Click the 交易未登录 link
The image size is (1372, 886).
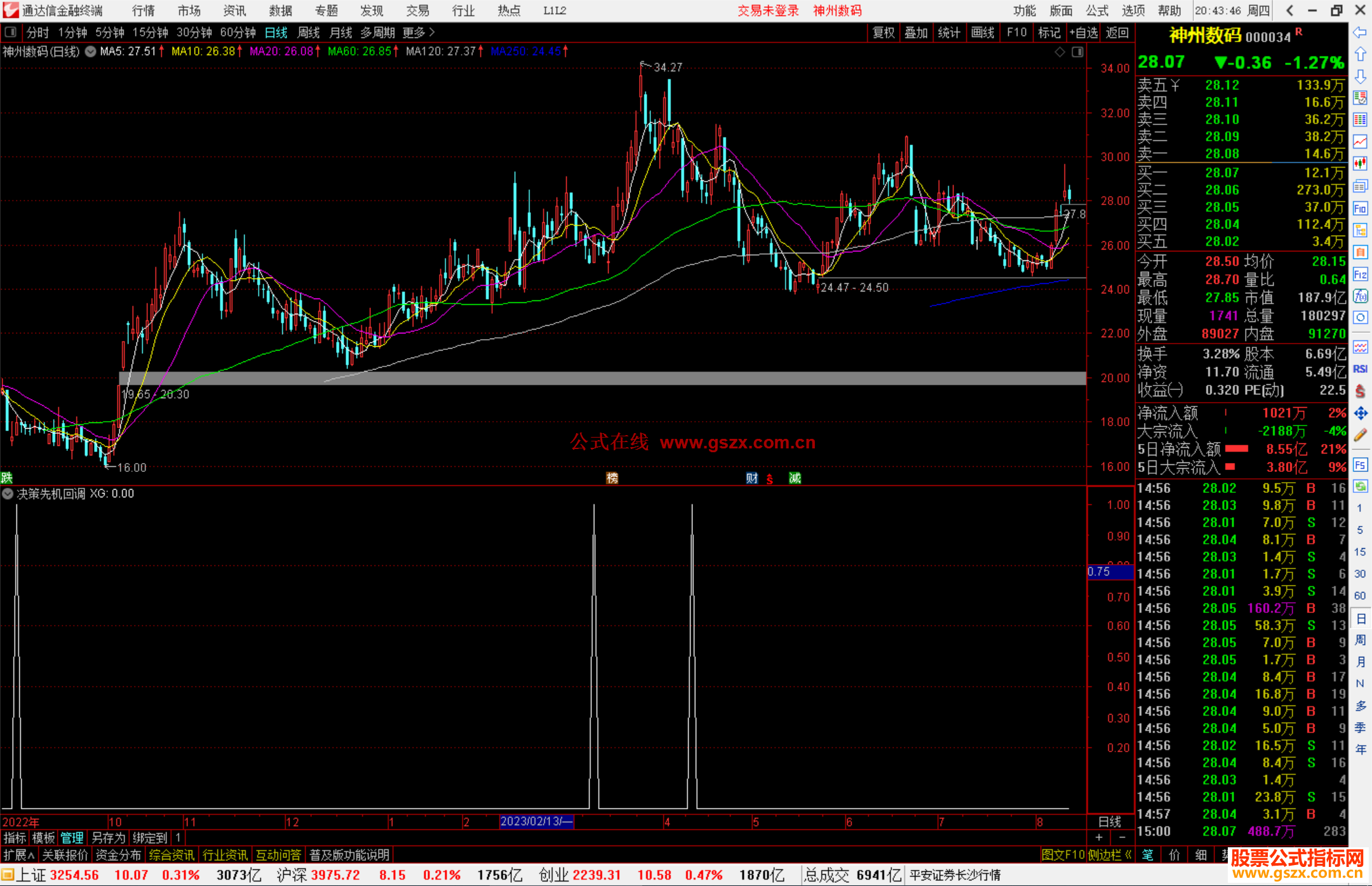pos(768,11)
